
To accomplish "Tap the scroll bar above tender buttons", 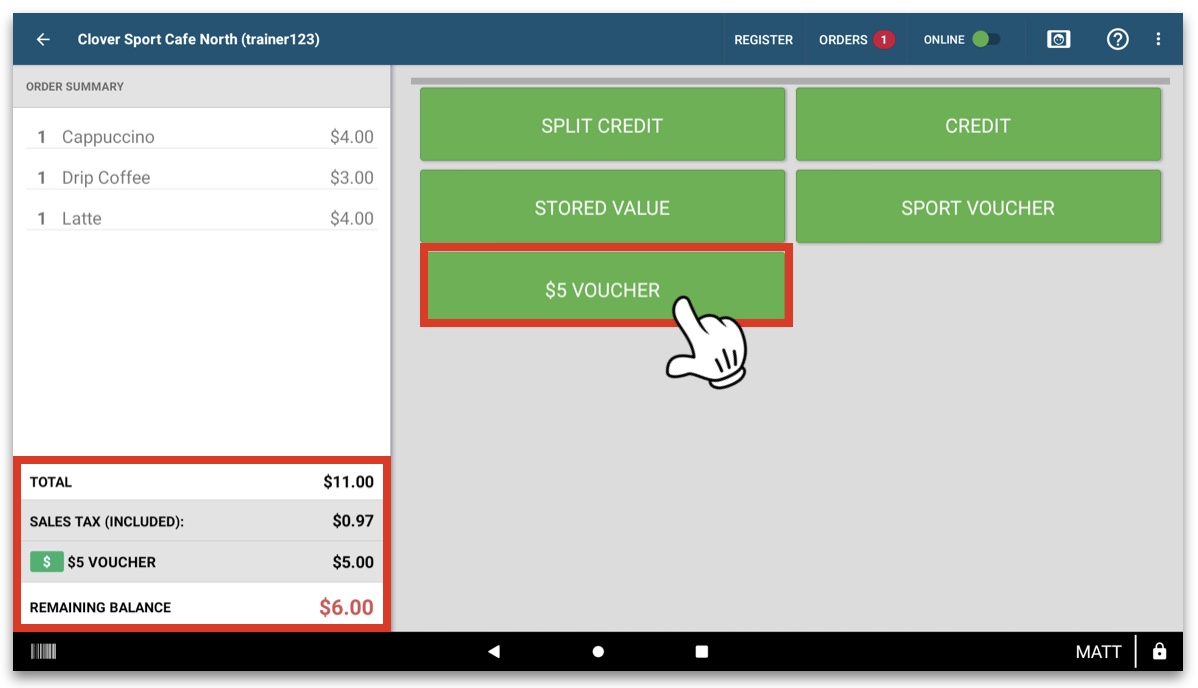I will 790,80.
